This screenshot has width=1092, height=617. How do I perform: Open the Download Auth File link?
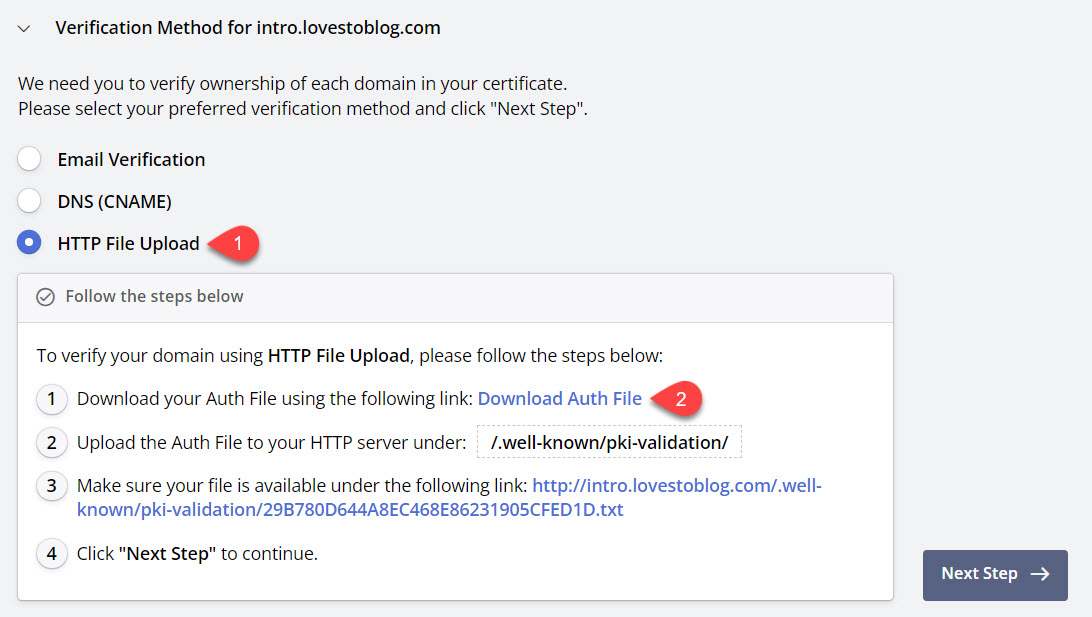559,398
